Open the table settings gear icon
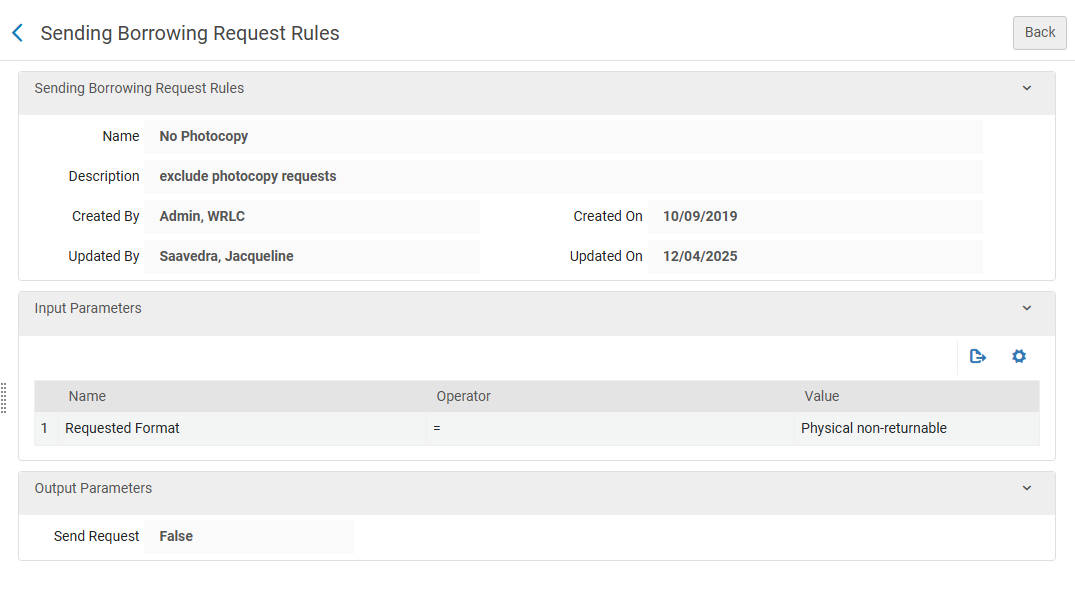 tap(1018, 356)
